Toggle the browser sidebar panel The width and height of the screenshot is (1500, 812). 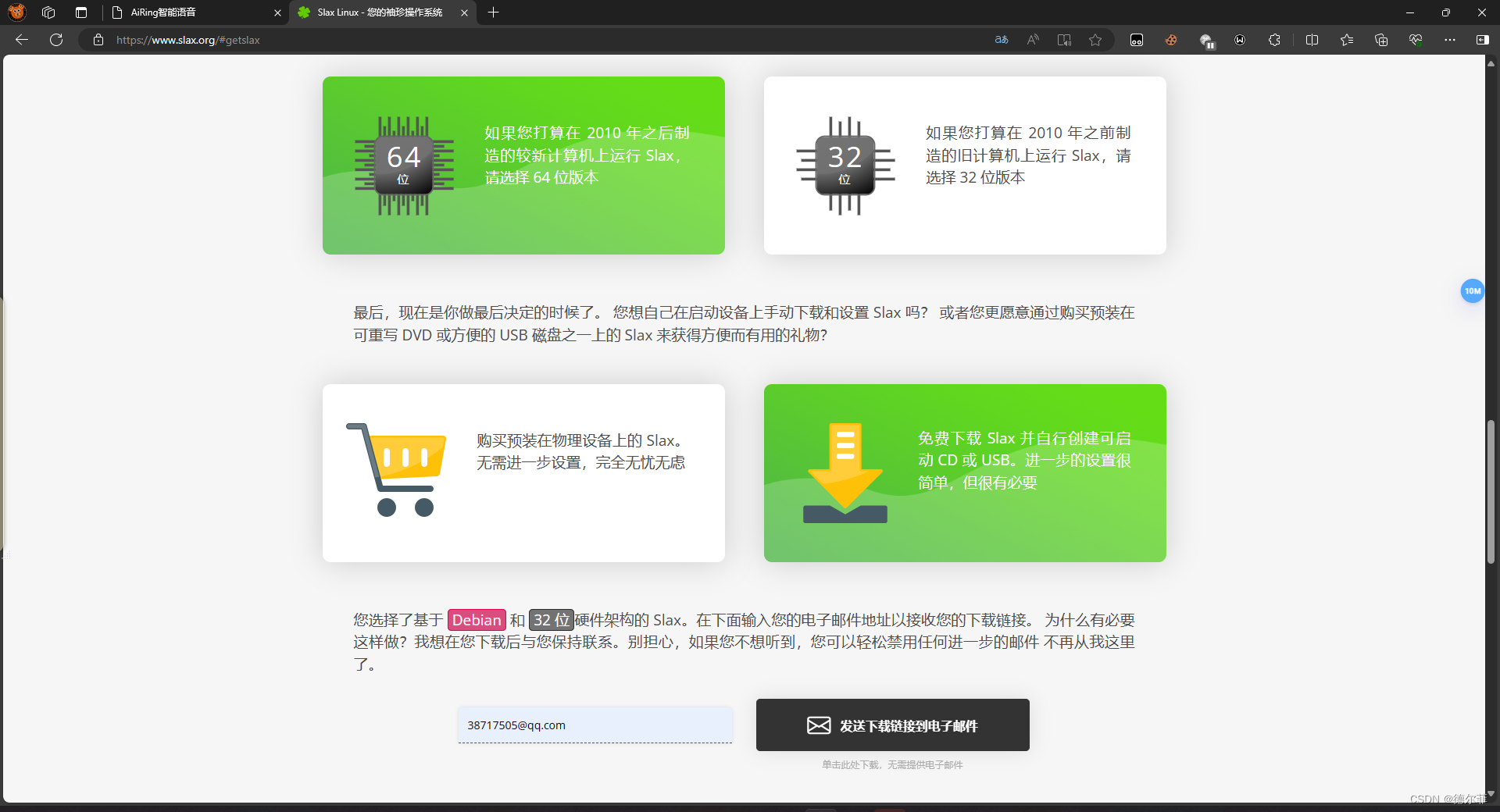(1482, 40)
